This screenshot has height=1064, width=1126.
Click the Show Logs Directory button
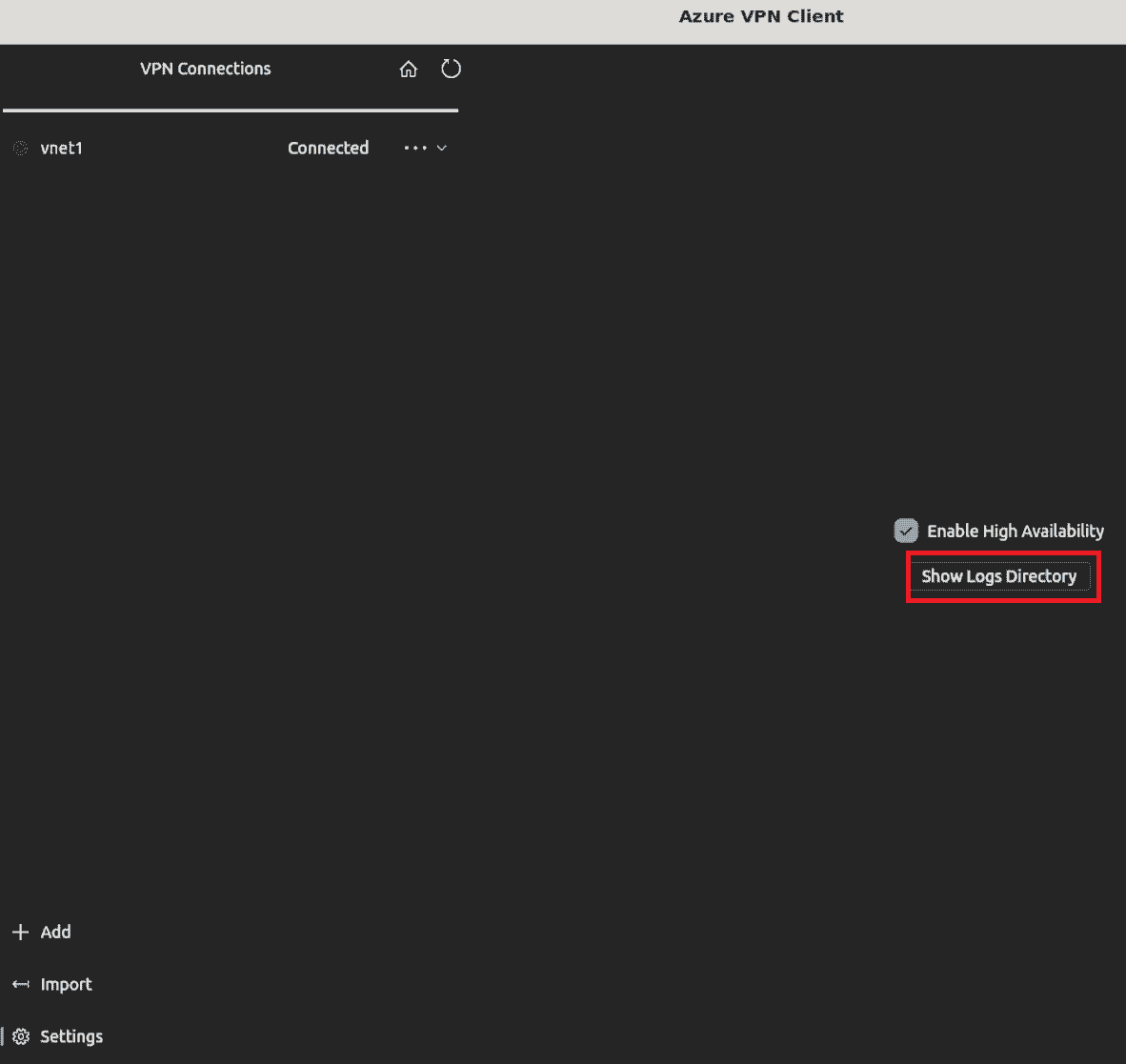(999, 576)
